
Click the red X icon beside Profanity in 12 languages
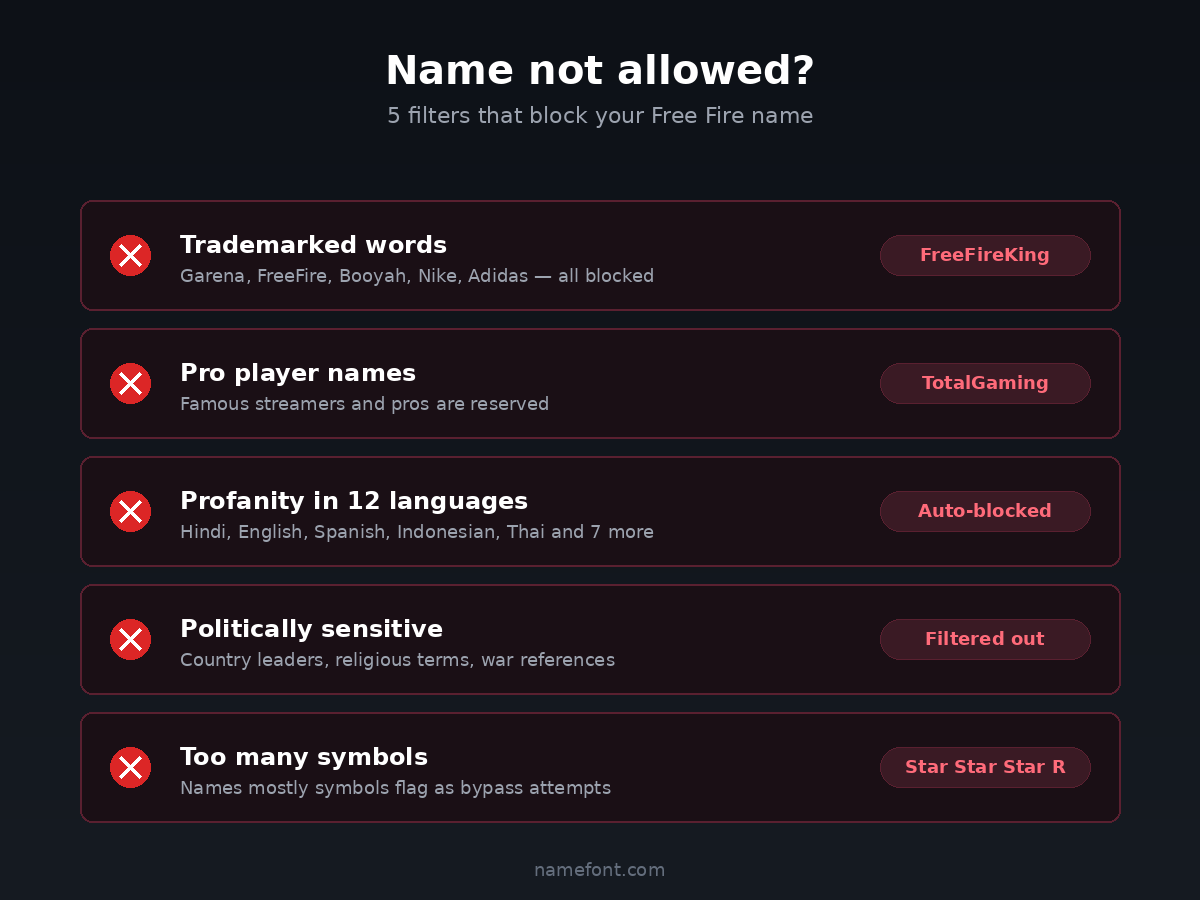coord(130,512)
